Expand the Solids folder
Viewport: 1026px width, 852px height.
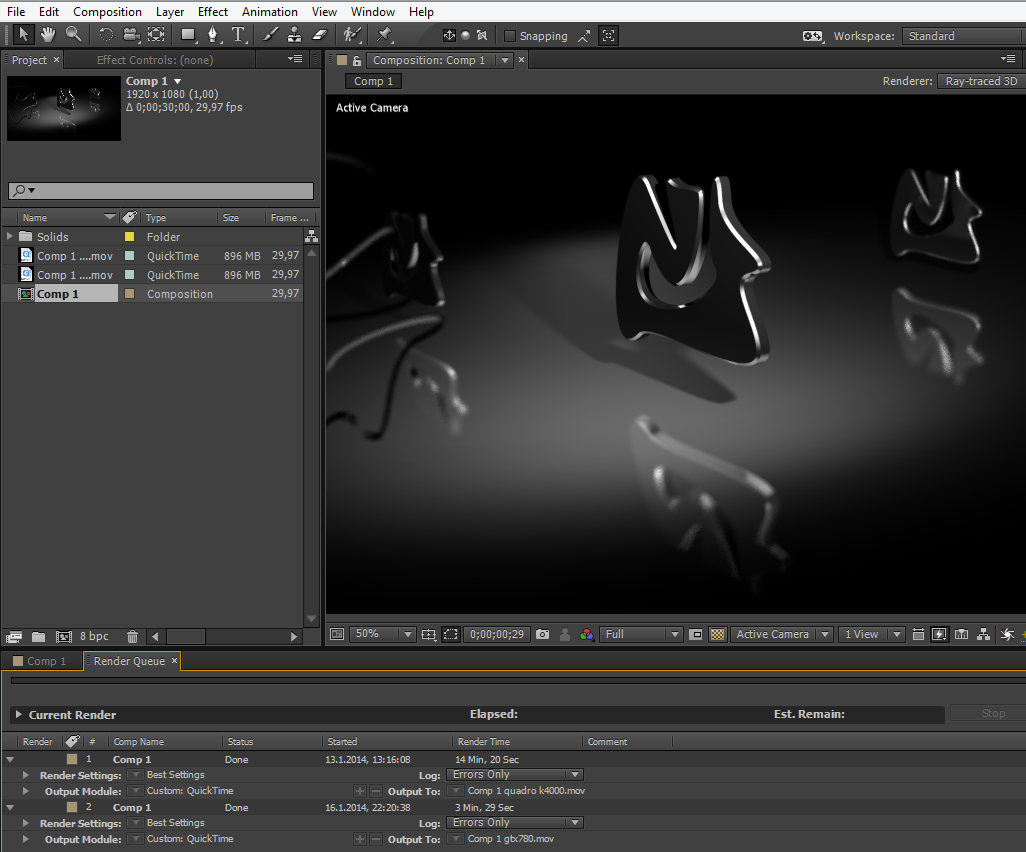9,236
